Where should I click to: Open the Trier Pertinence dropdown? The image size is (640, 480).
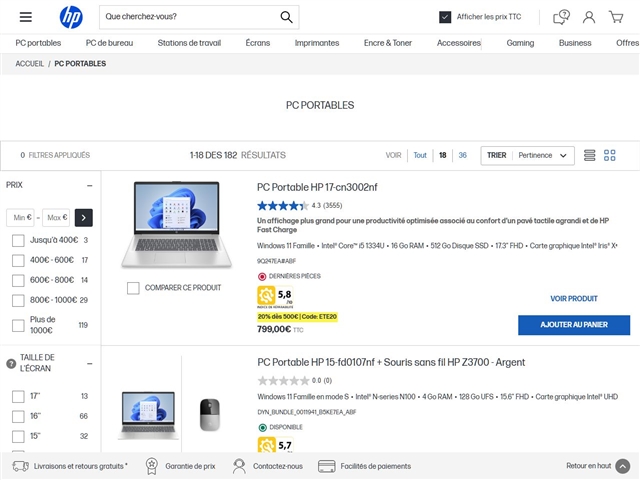527,156
